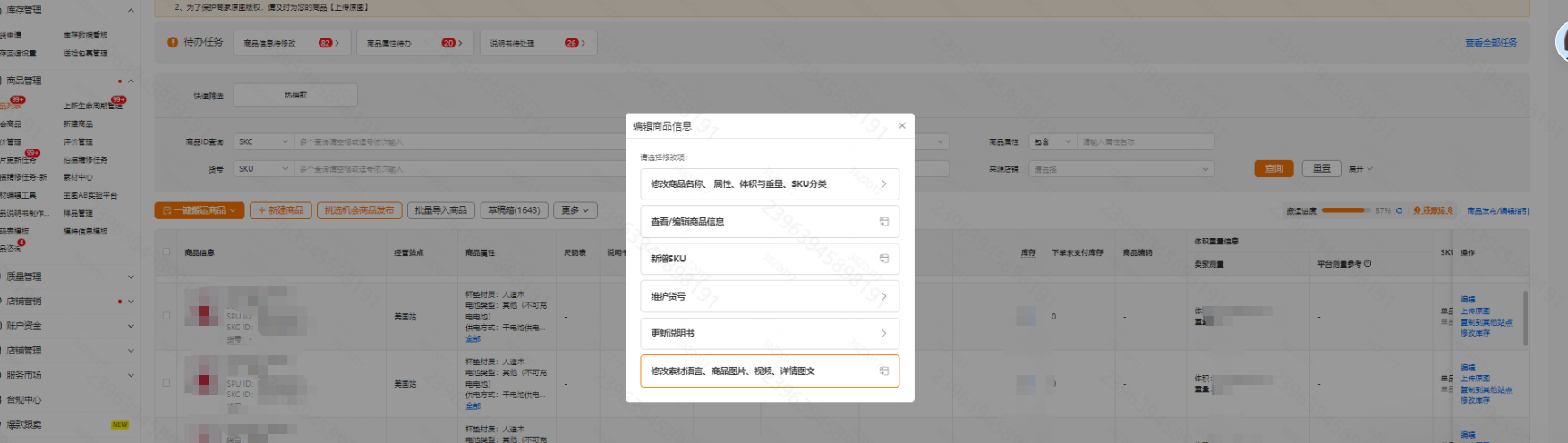Click open-in-new-page icon on 修改素材语言 row
1568x443 pixels.
(x=883, y=371)
